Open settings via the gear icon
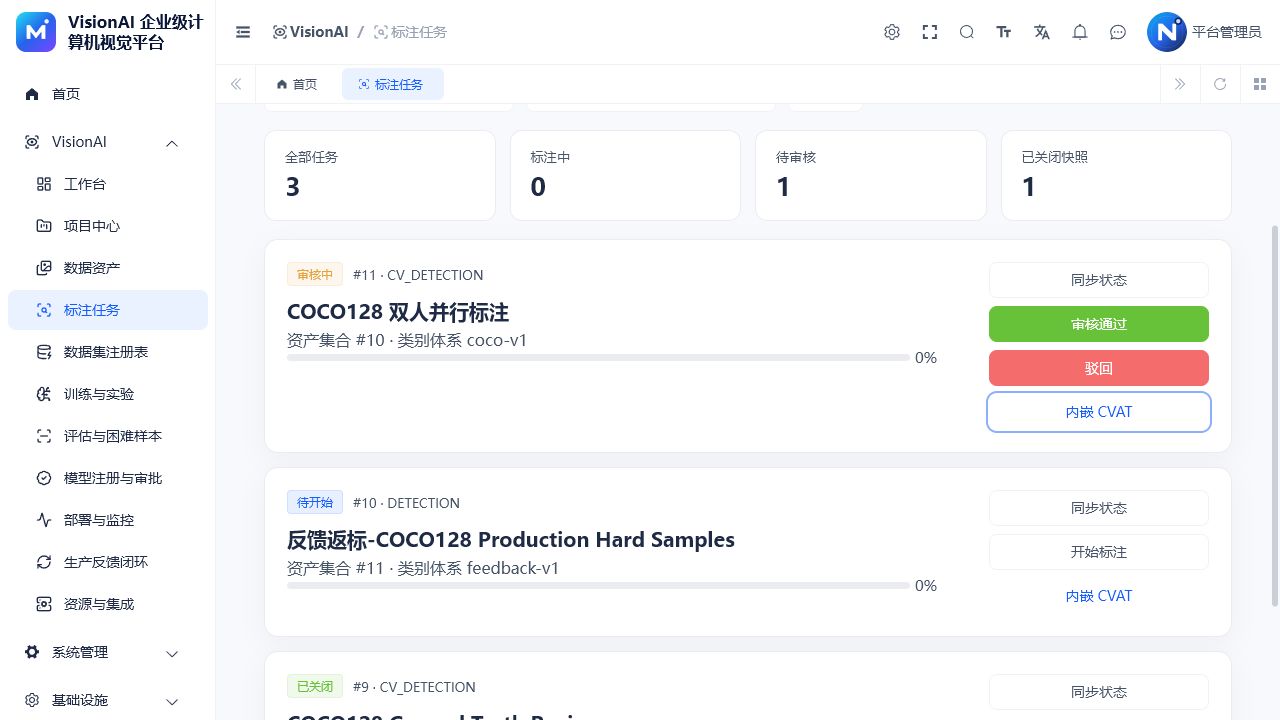The height and width of the screenshot is (720, 1280). click(x=892, y=32)
